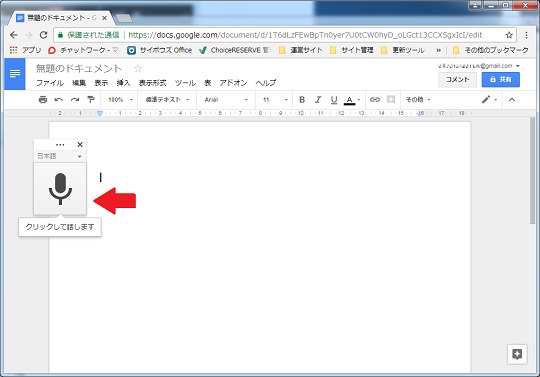
Task: Open the ファイル menu
Action: click(50, 83)
